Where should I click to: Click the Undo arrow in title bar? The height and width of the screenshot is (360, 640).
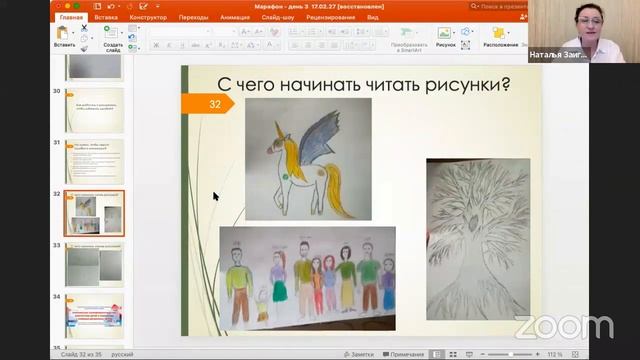(111, 7)
